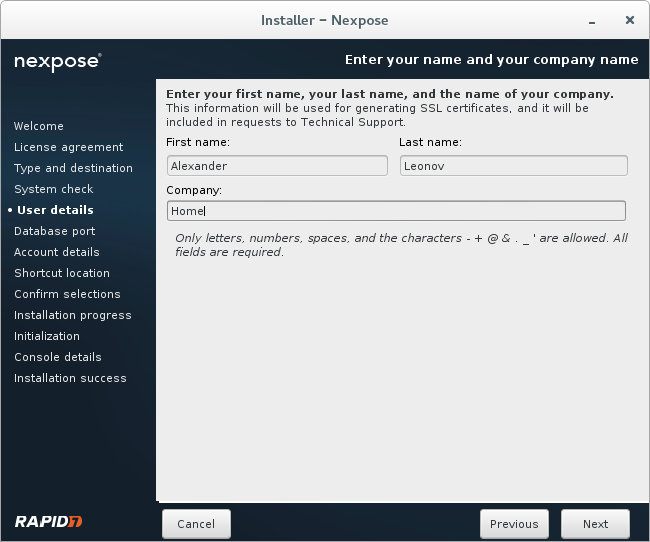This screenshot has height=542, width=650.
Task: Click the Company input field
Action: (x=396, y=211)
